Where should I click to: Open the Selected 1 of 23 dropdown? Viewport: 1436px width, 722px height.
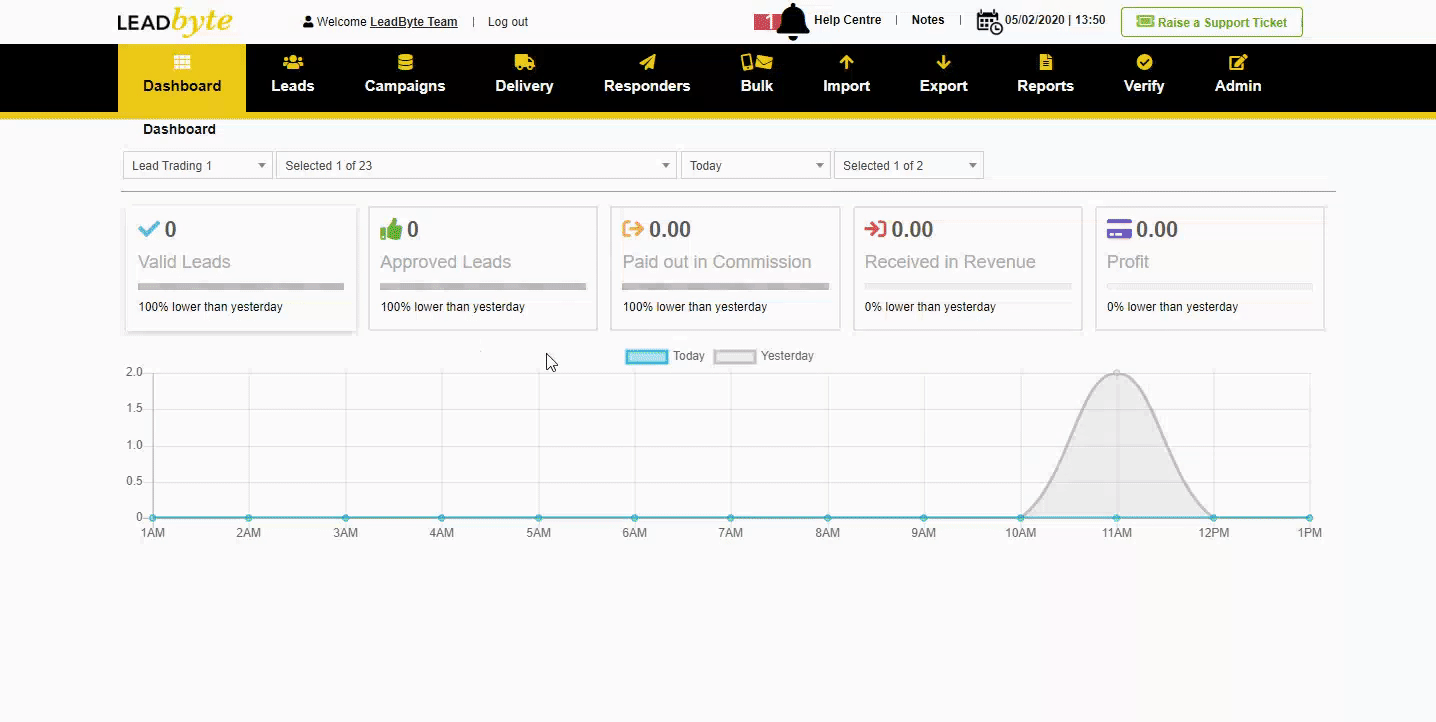pos(476,166)
